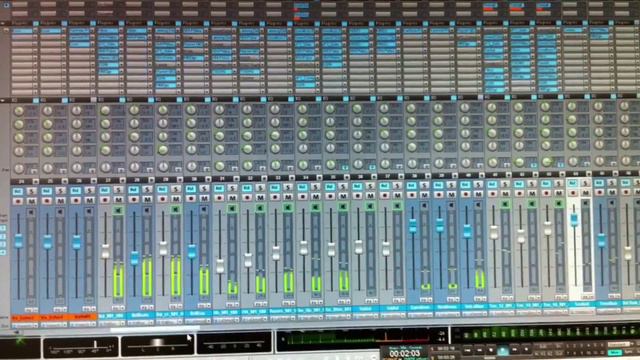This screenshot has width=640, height=360.
Task: Arm record on the first orange-labeled channel
Action: [x=18, y=201]
